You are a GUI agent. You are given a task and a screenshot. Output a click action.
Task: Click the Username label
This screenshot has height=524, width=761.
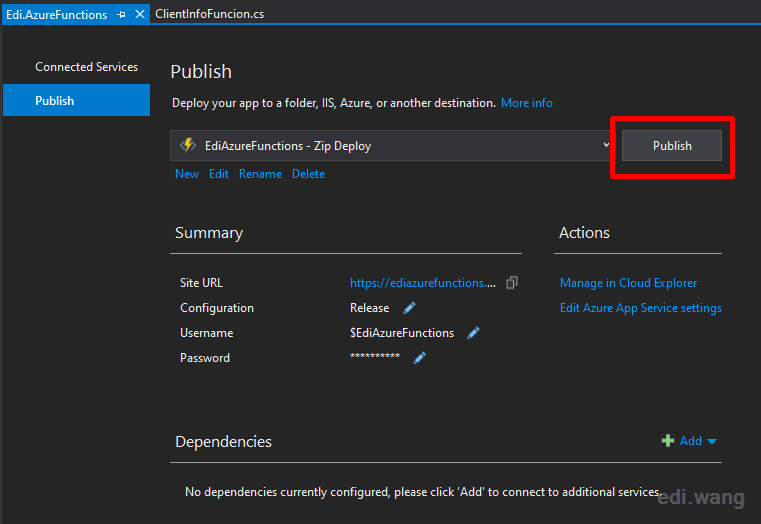[x=207, y=333]
